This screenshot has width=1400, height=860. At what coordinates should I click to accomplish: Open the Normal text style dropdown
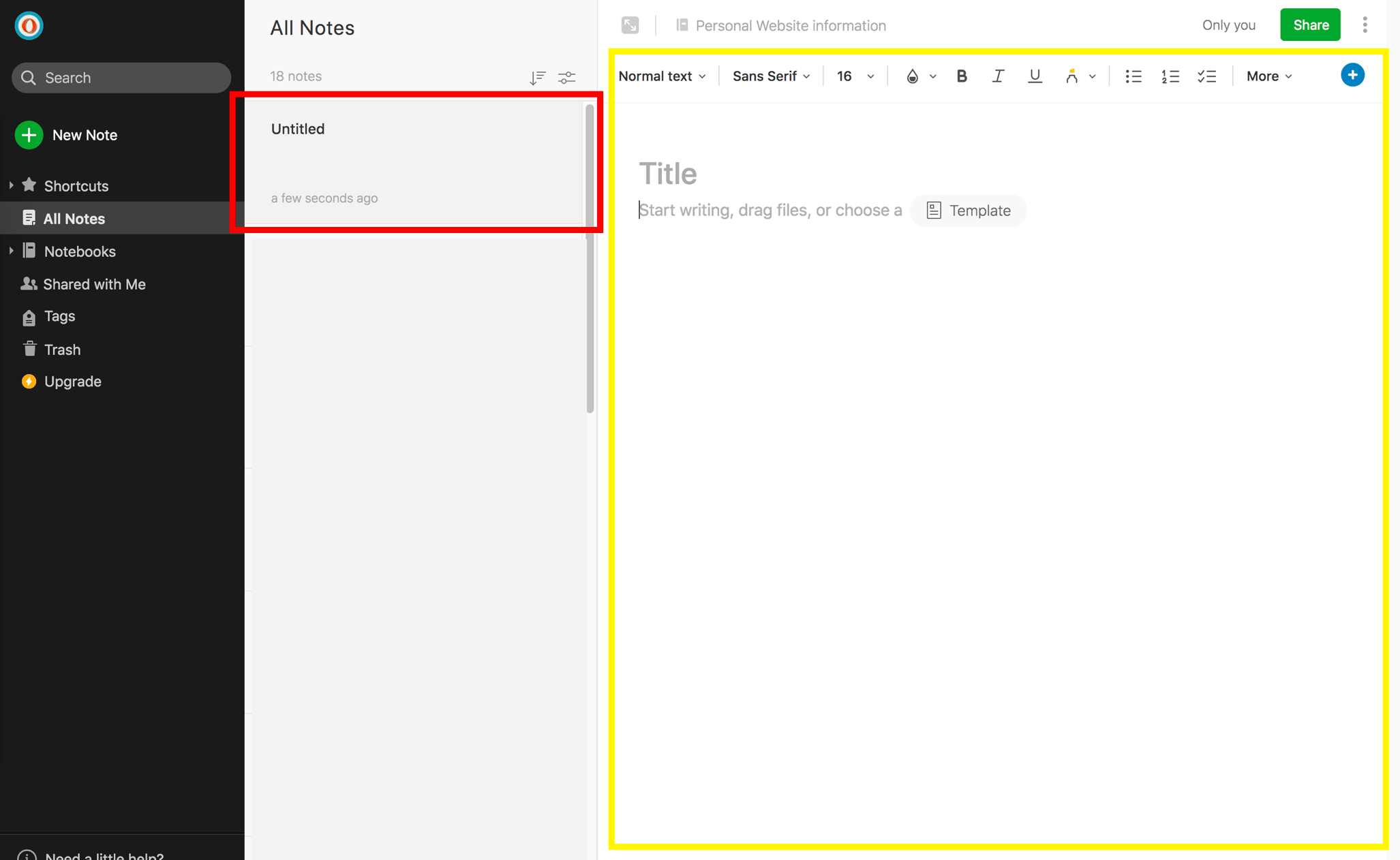click(x=661, y=76)
